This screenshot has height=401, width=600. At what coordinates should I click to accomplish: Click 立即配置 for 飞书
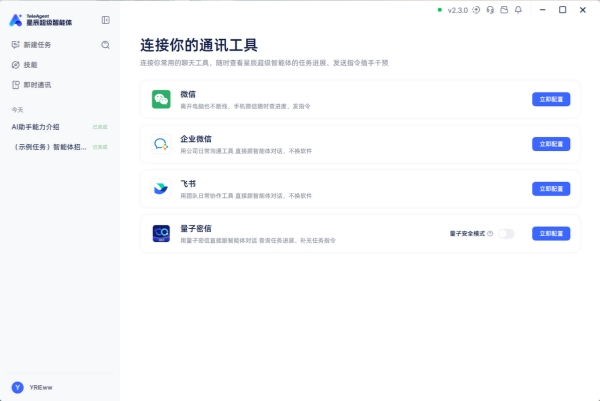coord(551,189)
